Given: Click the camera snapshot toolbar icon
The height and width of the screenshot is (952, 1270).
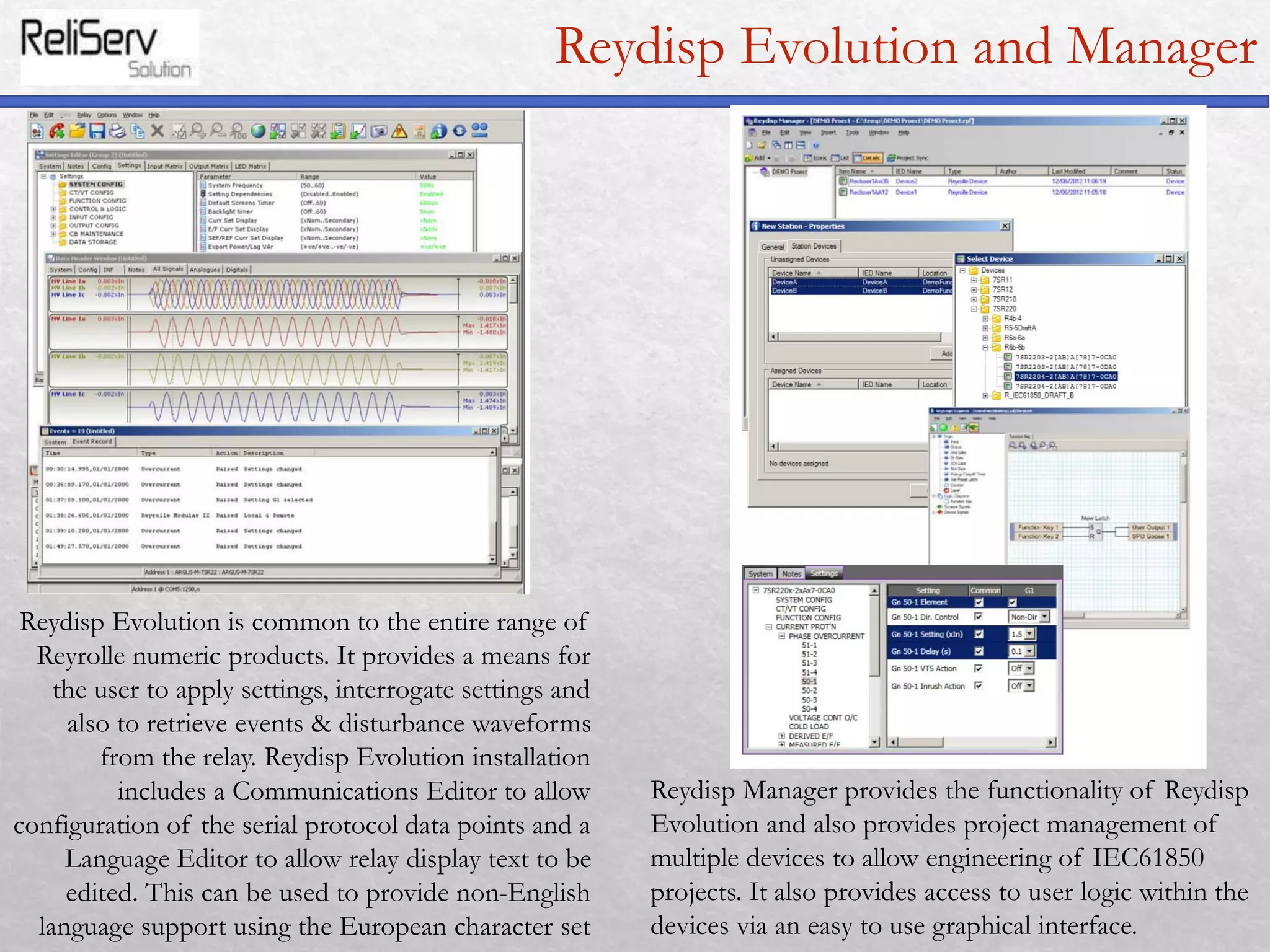Looking at the screenshot, I should (x=379, y=131).
